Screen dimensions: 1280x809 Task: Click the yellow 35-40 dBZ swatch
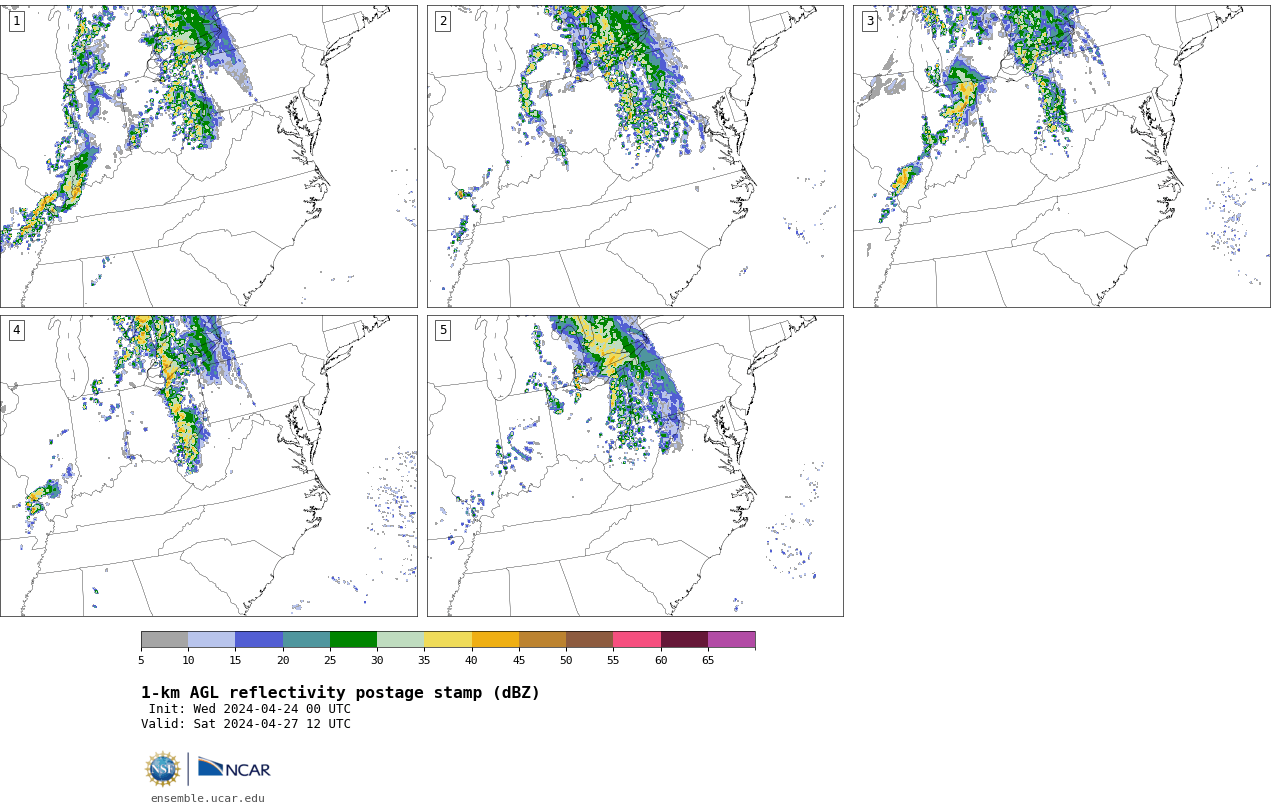pos(448,640)
